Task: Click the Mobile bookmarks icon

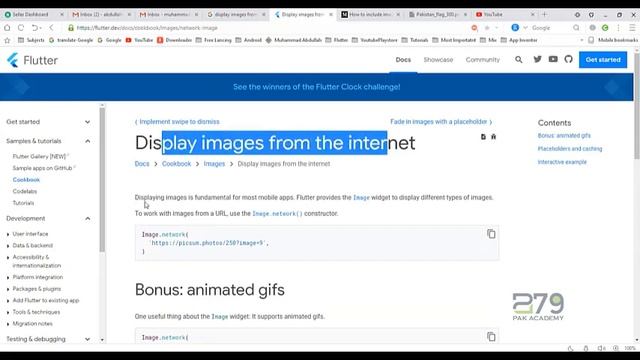Action: (x=591, y=40)
